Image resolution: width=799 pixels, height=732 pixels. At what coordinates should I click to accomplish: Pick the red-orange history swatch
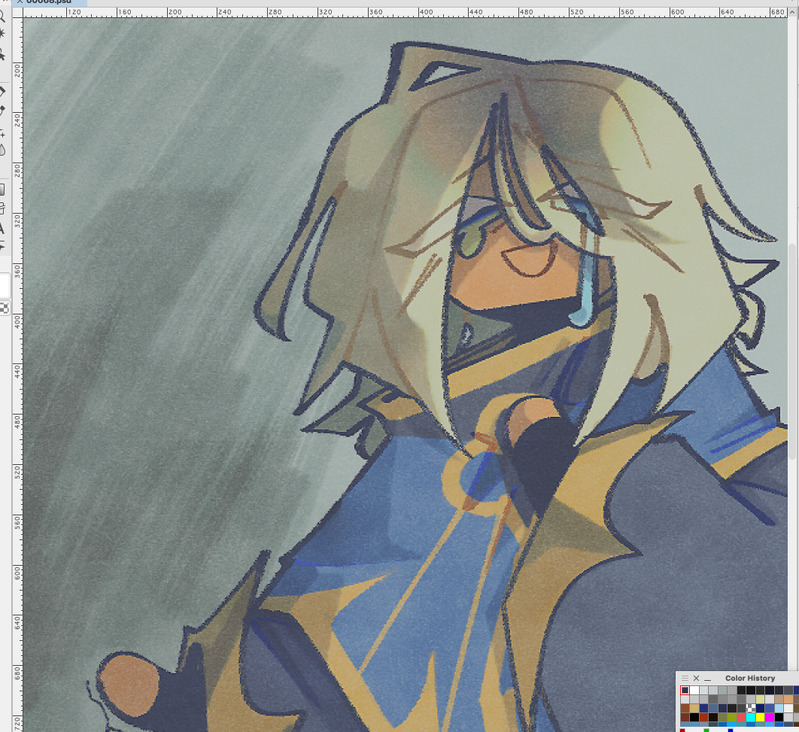click(x=704, y=717)
